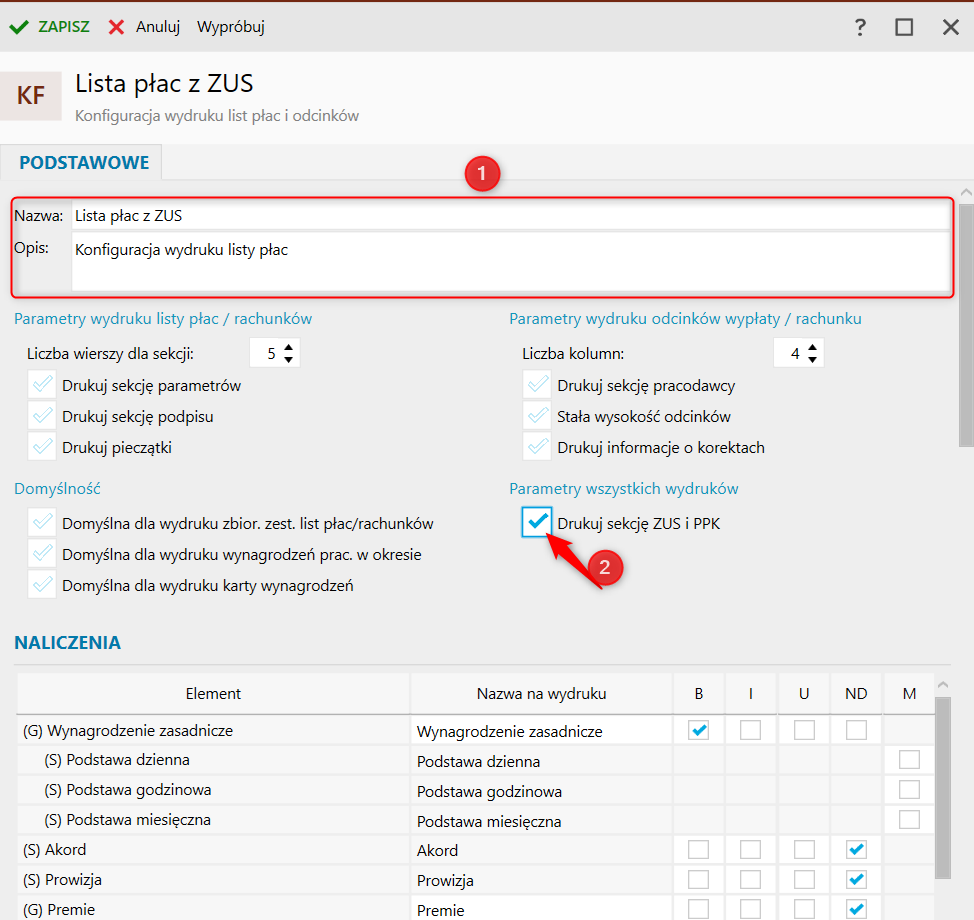Screen dimensions: 974x920
Task: Click the KF logo tile
Action: pyautogui.click(x=30, y=96)
